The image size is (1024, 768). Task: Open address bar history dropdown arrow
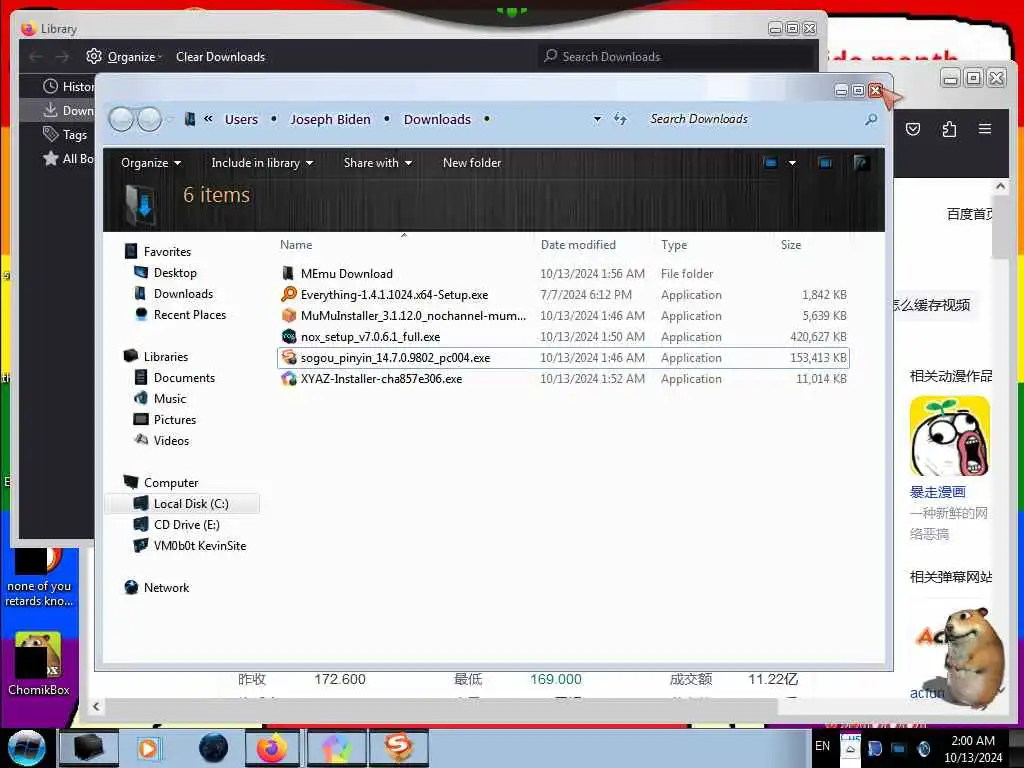597,120
